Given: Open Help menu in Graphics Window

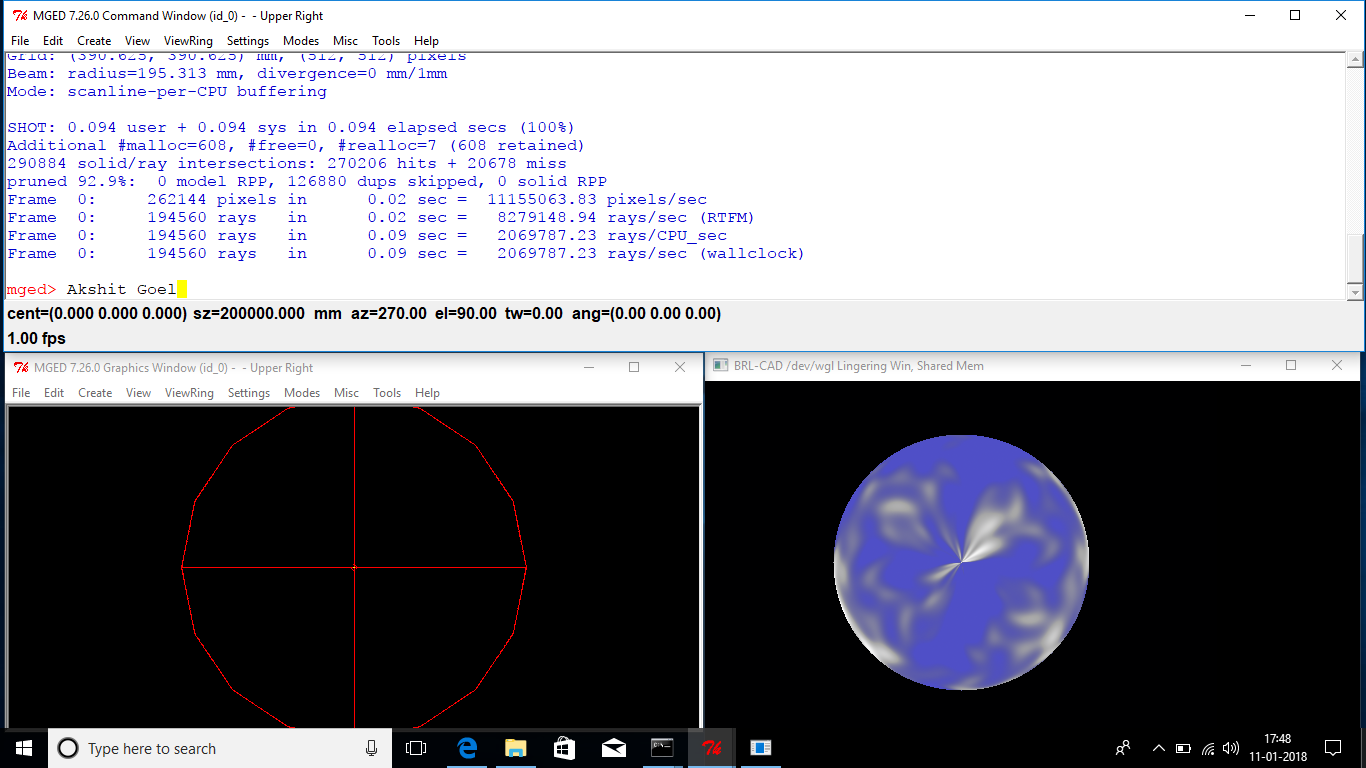Looking at the screenshot, I should [427, 393].
